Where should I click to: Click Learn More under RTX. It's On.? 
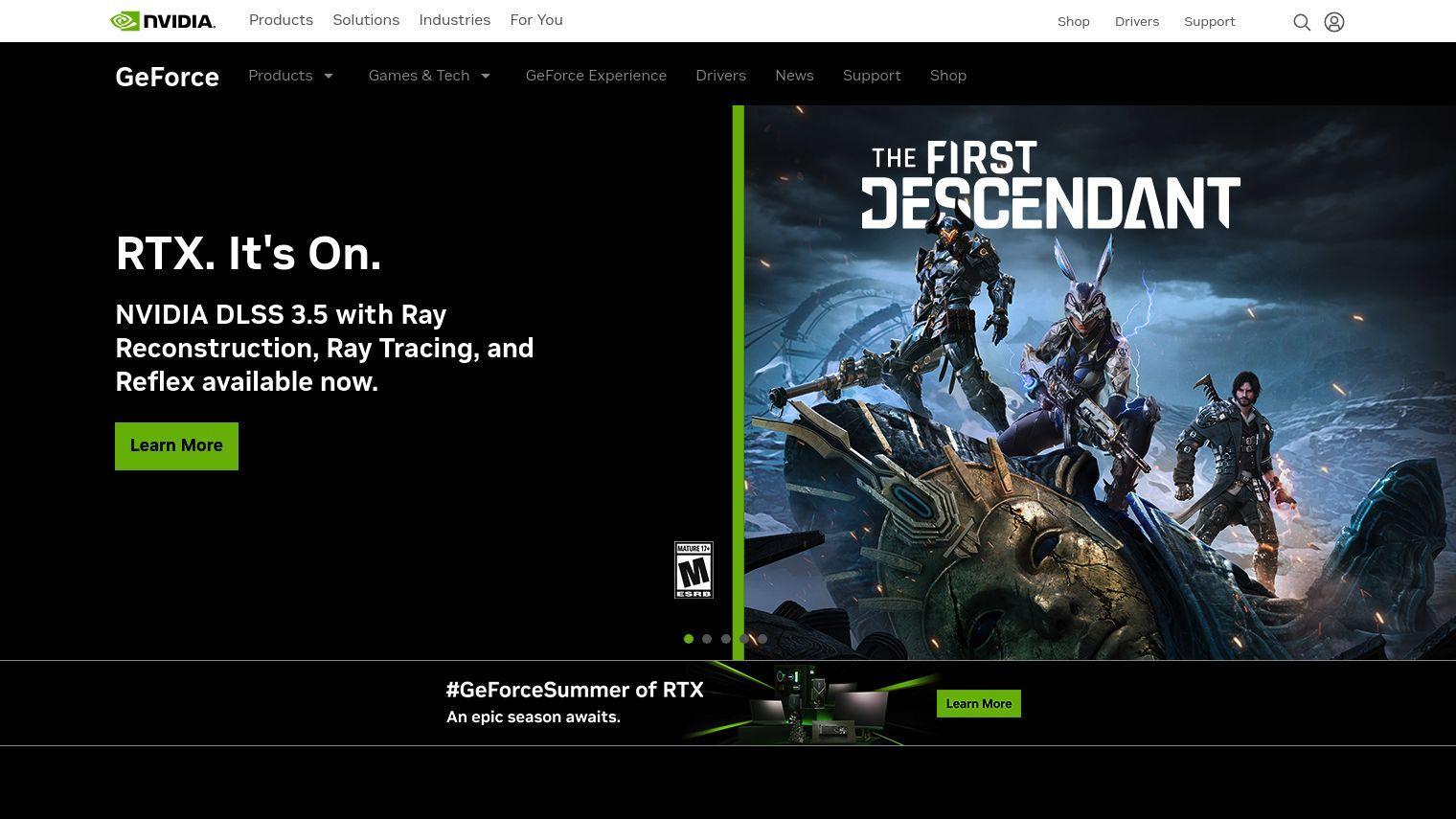click(x=176, y=446)
